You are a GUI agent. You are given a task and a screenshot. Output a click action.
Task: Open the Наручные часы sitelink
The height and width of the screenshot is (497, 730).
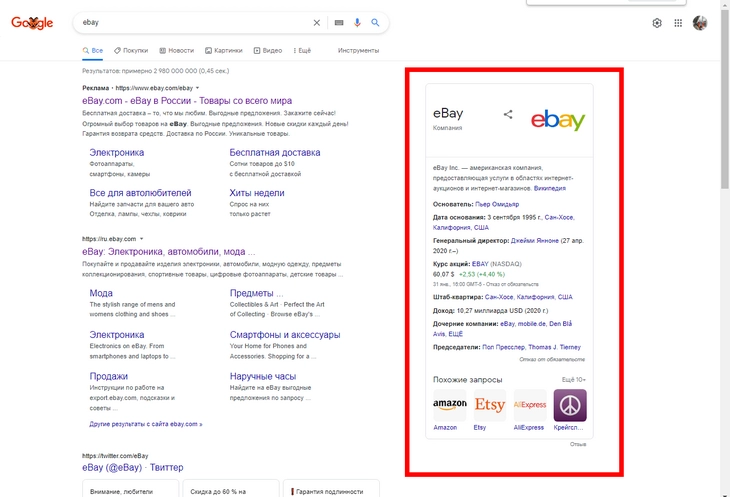[x=263, y=376]
